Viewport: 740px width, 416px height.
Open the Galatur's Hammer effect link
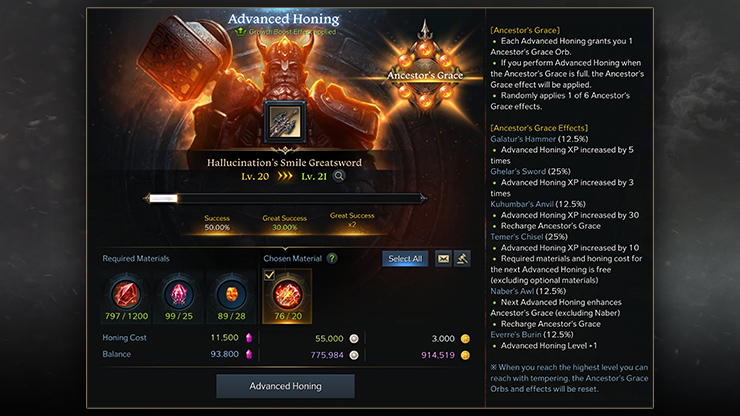coord(523,139)
